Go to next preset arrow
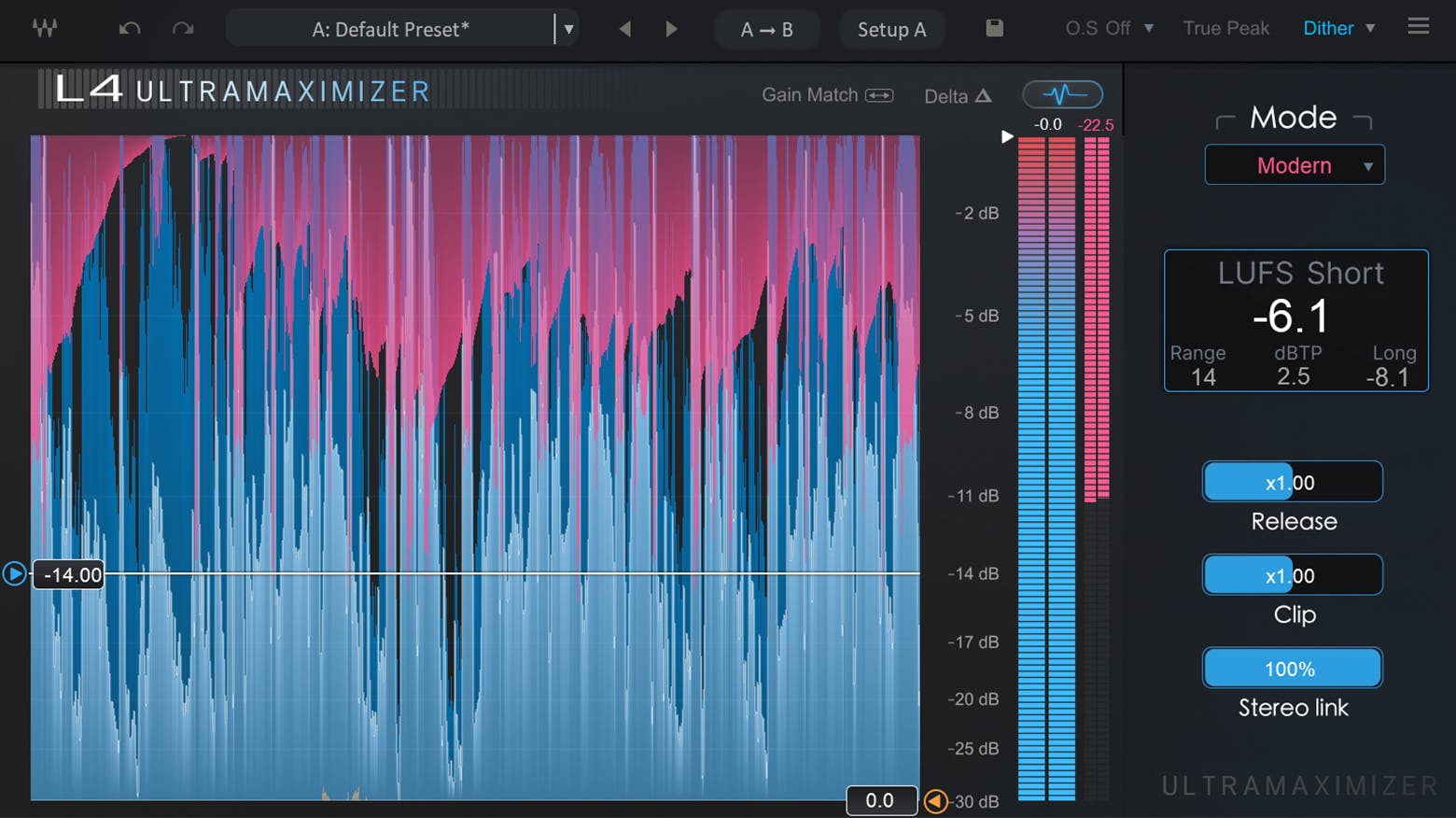Screen dimensions: 1456x818 pyautogui.click(x=671, y=29)
